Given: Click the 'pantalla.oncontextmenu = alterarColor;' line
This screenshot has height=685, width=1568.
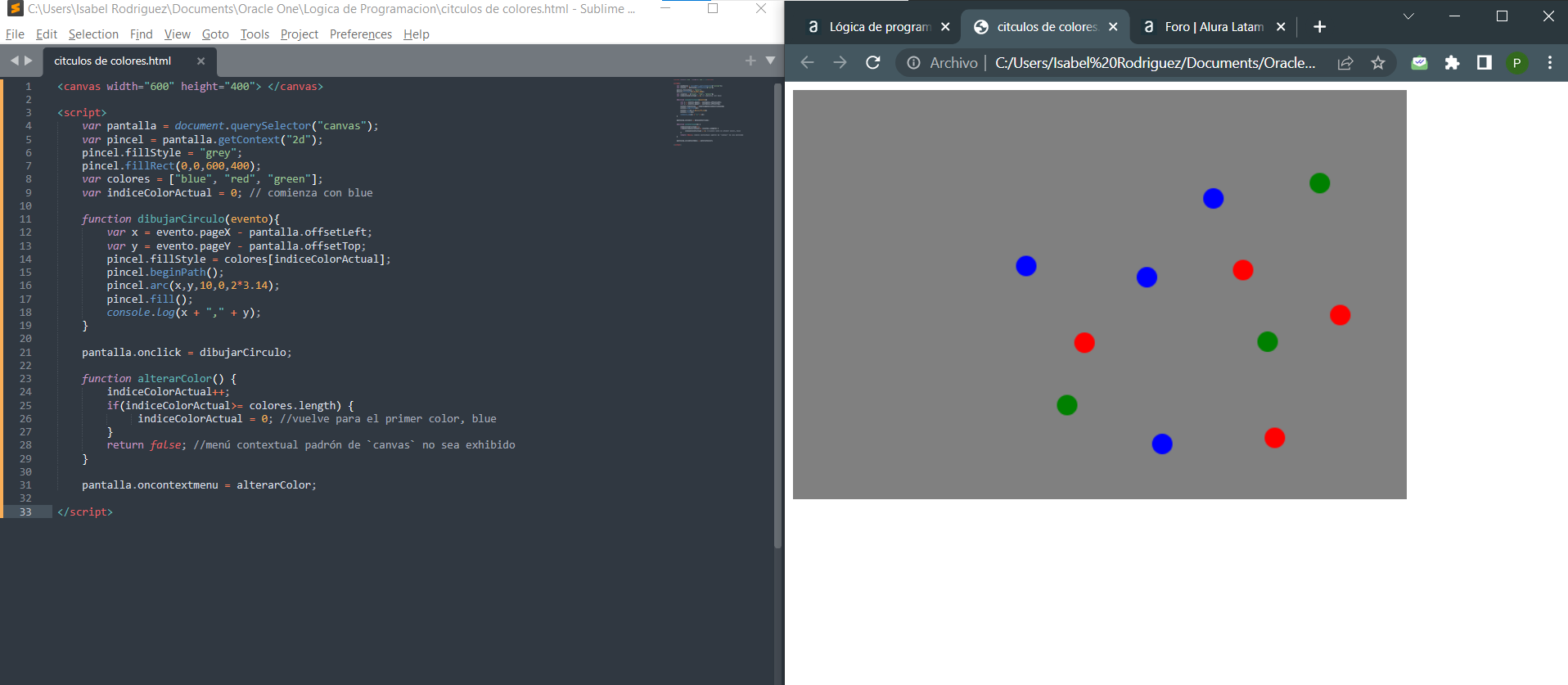Looking at the screenshot, I should click(x=199, y=485).
